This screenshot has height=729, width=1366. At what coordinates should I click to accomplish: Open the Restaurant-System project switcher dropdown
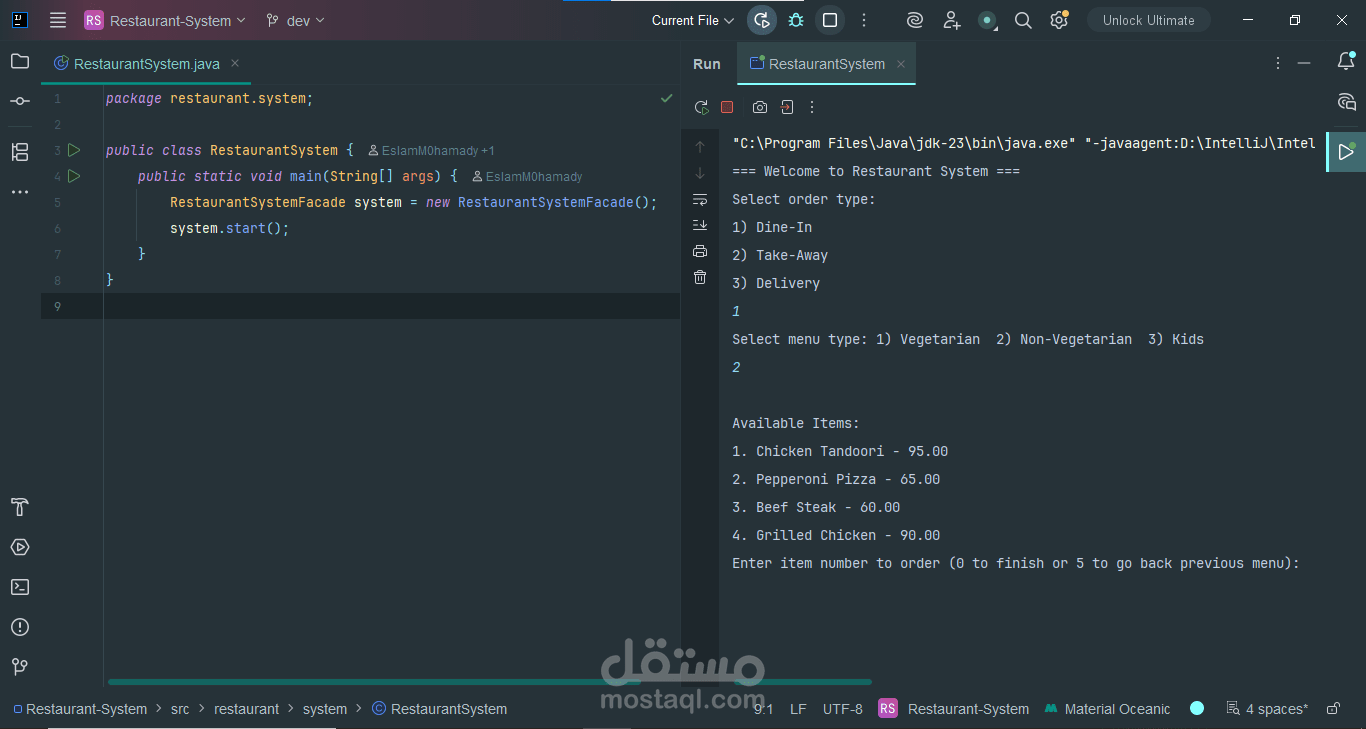tap(165, 20)
